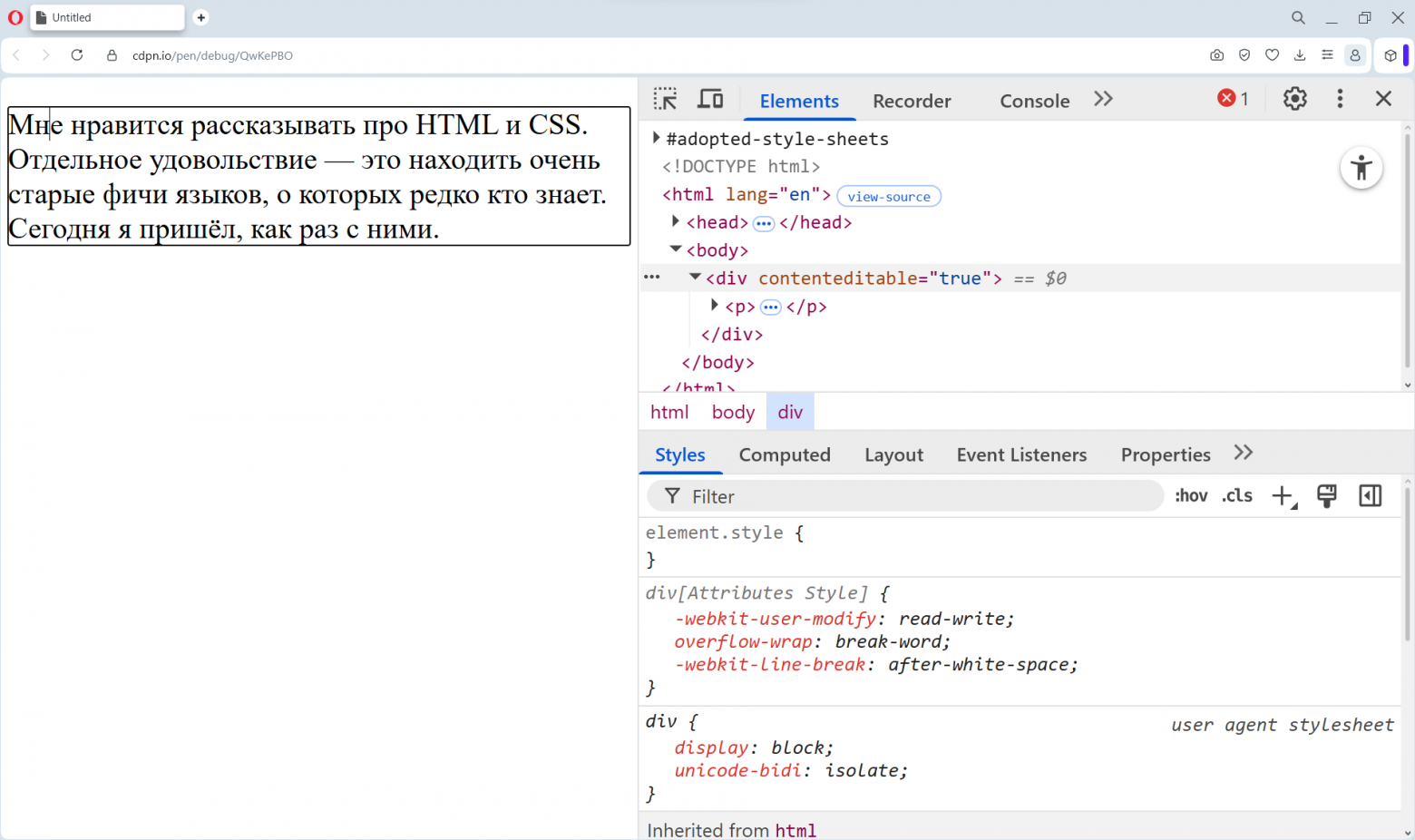Go forward in browser history
This screenshot has width=1415, height=840.
coord(45,55)
